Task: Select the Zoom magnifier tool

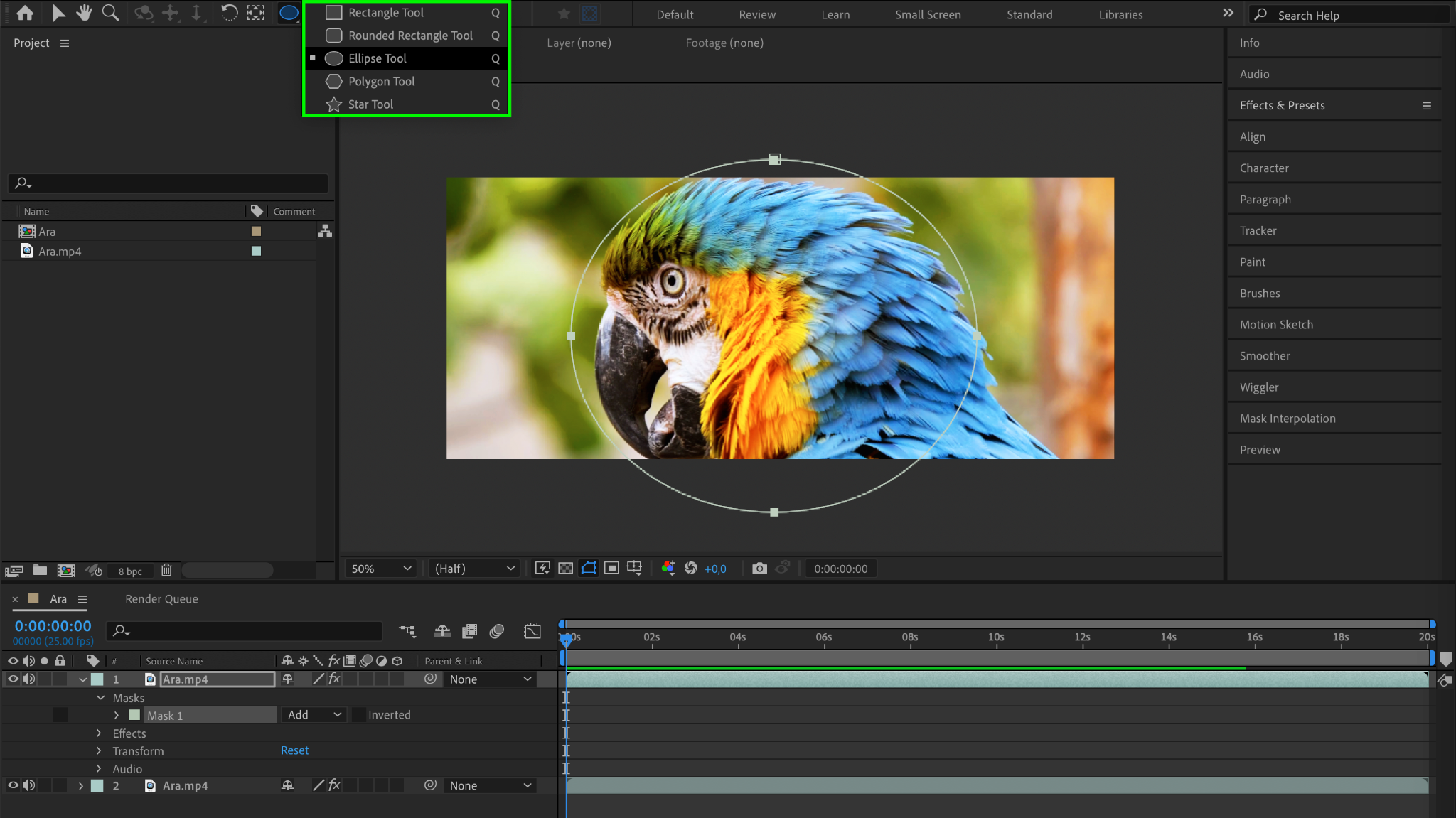Action: (x=110, y=13)
